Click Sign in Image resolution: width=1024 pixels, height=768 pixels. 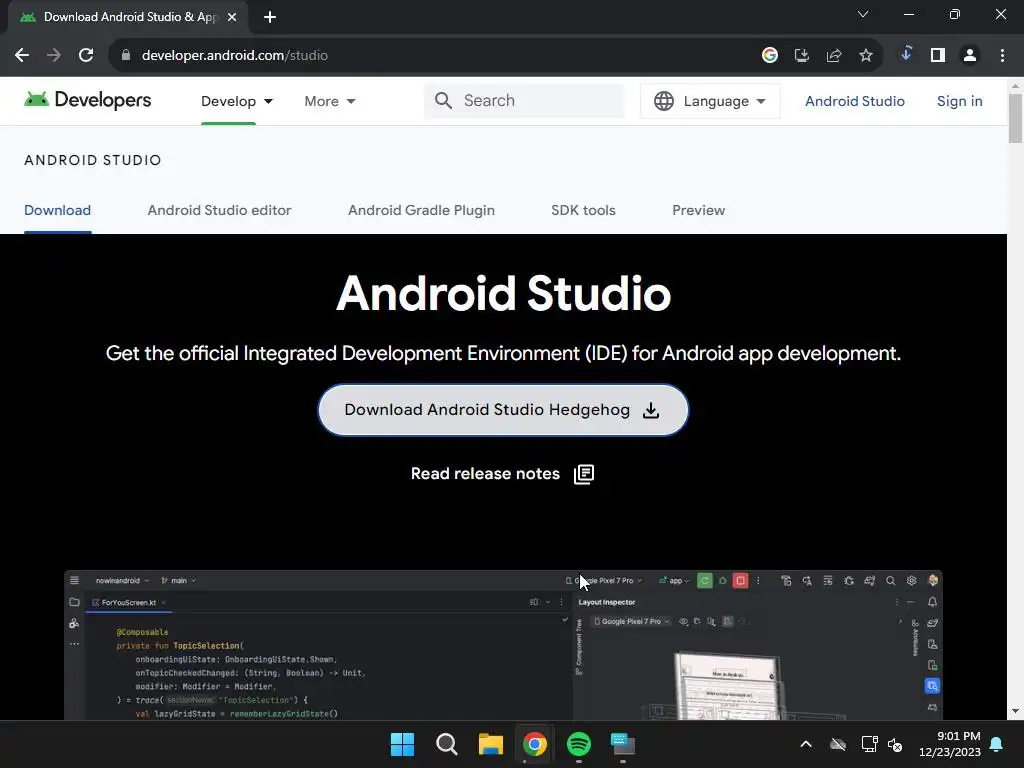coord(959,101)
